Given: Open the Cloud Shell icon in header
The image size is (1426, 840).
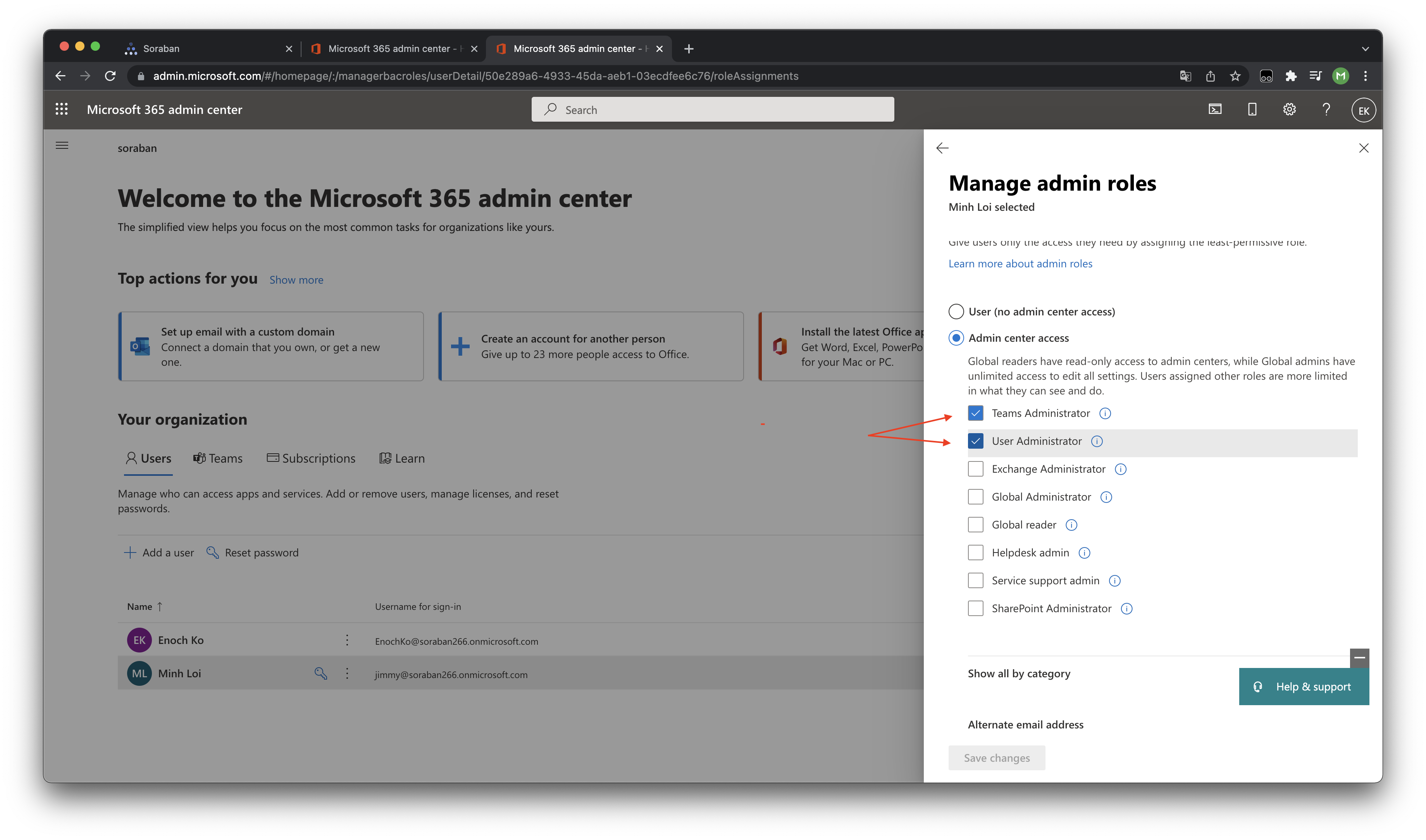Looking at the screenshot, I should (x=1215, y=109).
